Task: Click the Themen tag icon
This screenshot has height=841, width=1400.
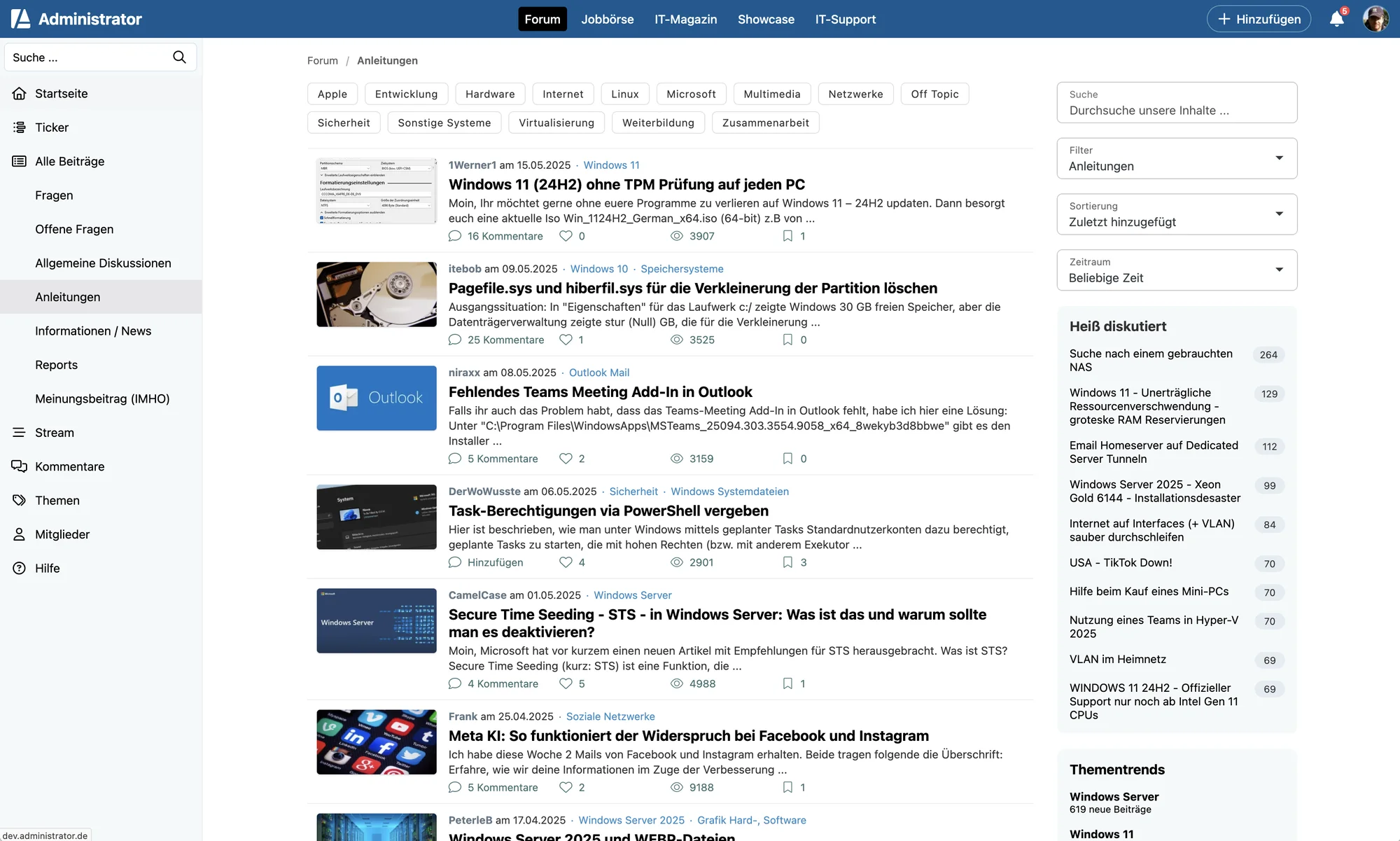Action: coord(20,501)
